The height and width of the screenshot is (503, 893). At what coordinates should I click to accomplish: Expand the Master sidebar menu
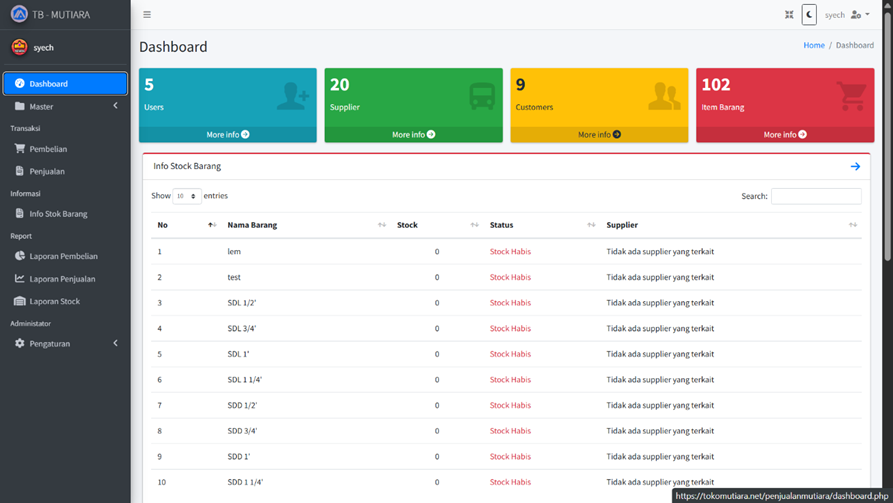coord(65,106)
